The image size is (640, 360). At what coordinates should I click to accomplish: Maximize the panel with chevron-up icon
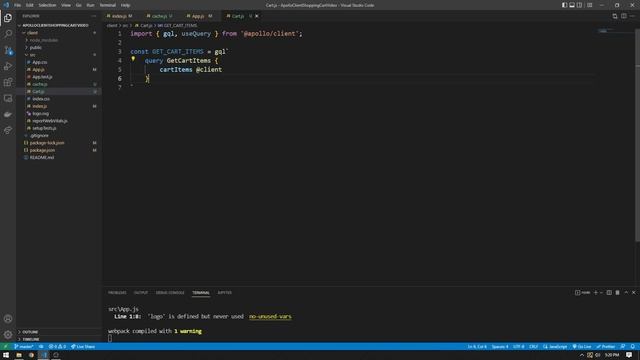pos(626,293)
